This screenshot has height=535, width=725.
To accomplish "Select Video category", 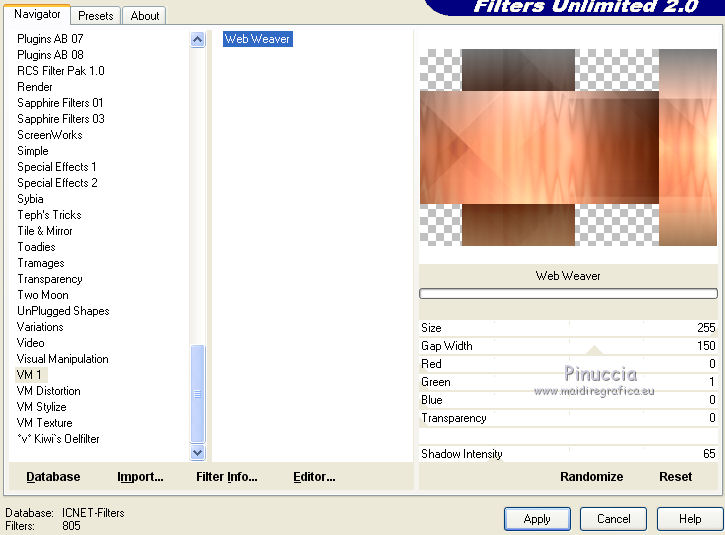I will point(31,343).
